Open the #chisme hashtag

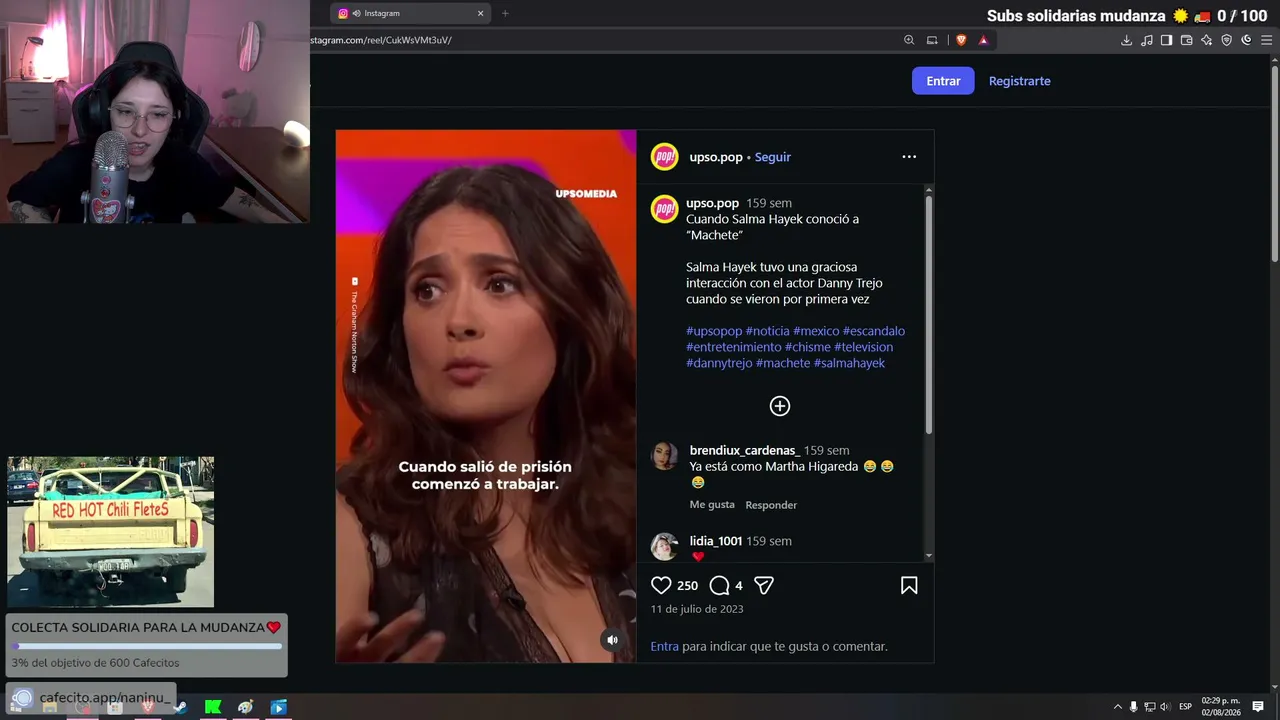point(808,347)
